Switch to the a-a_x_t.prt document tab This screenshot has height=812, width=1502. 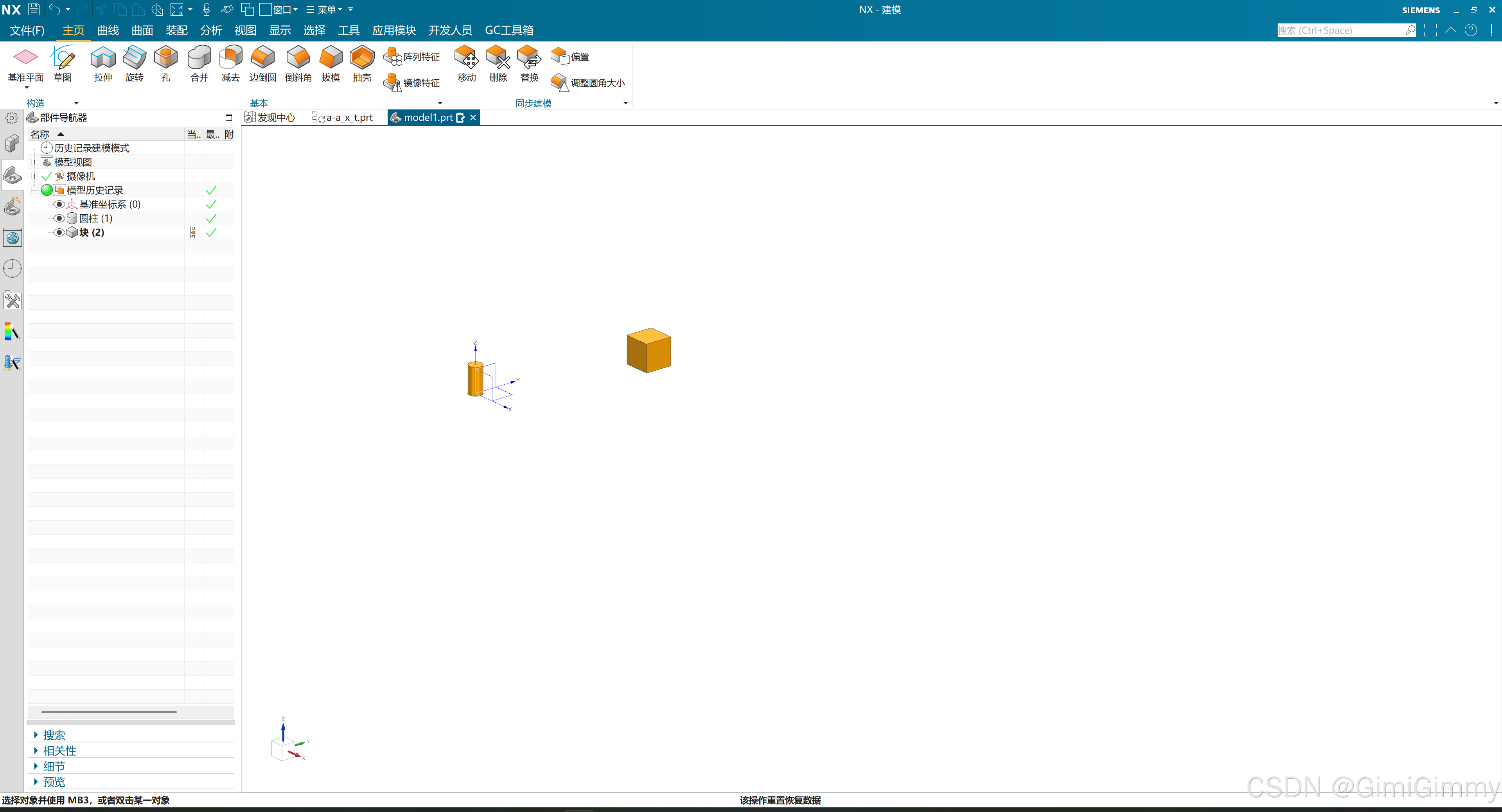click(x=348, y=117)
